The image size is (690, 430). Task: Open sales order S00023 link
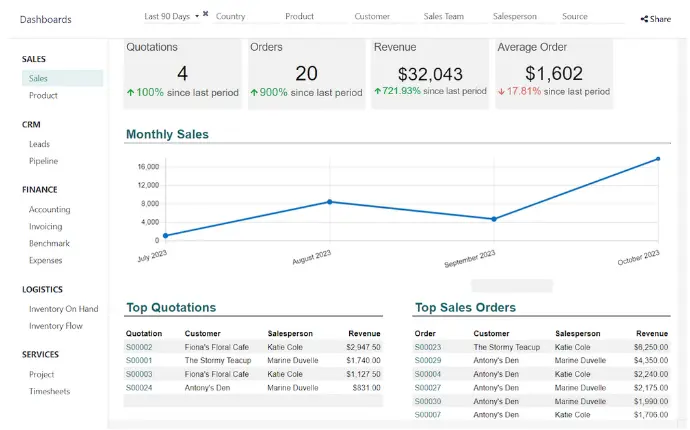(428, 347)
